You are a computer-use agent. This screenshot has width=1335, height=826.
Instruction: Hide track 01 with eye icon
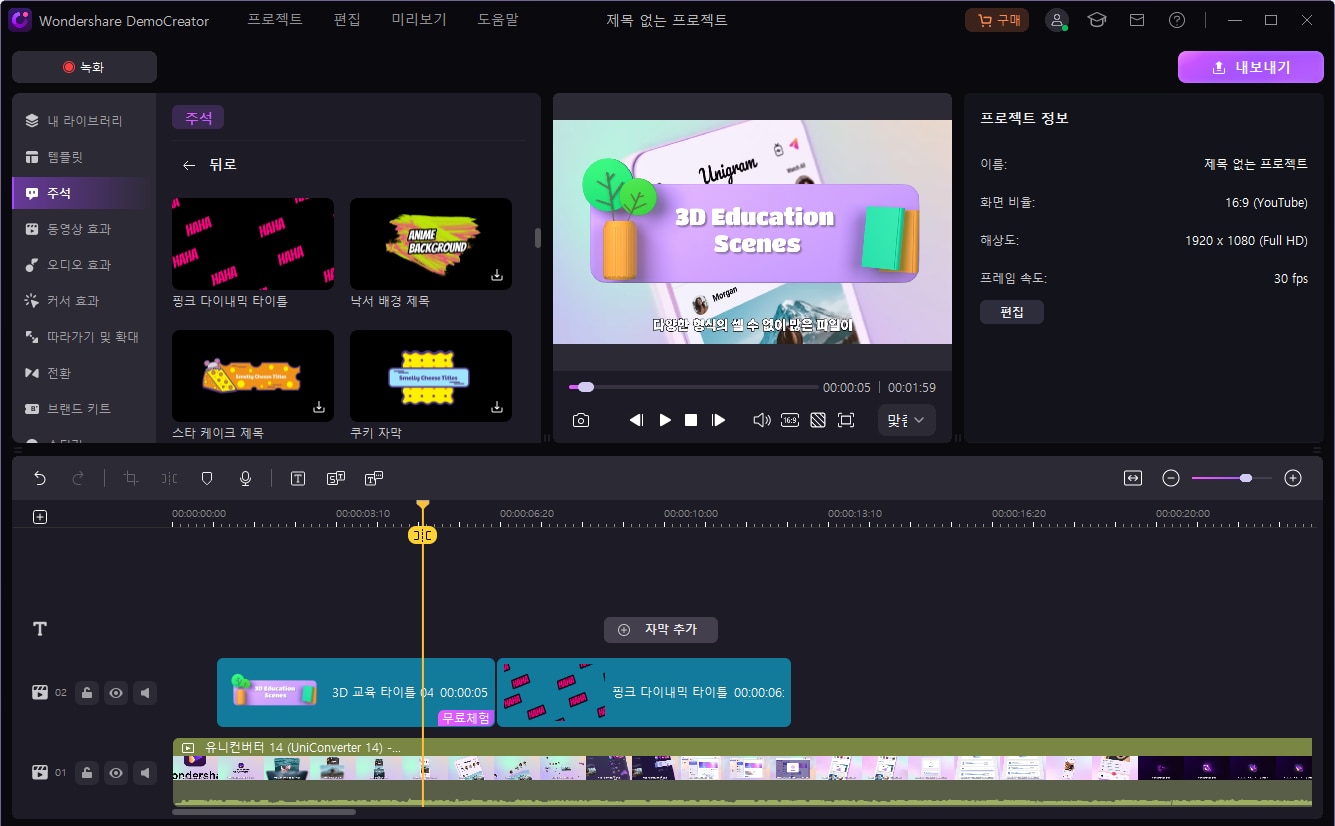[x=117, y=772]
